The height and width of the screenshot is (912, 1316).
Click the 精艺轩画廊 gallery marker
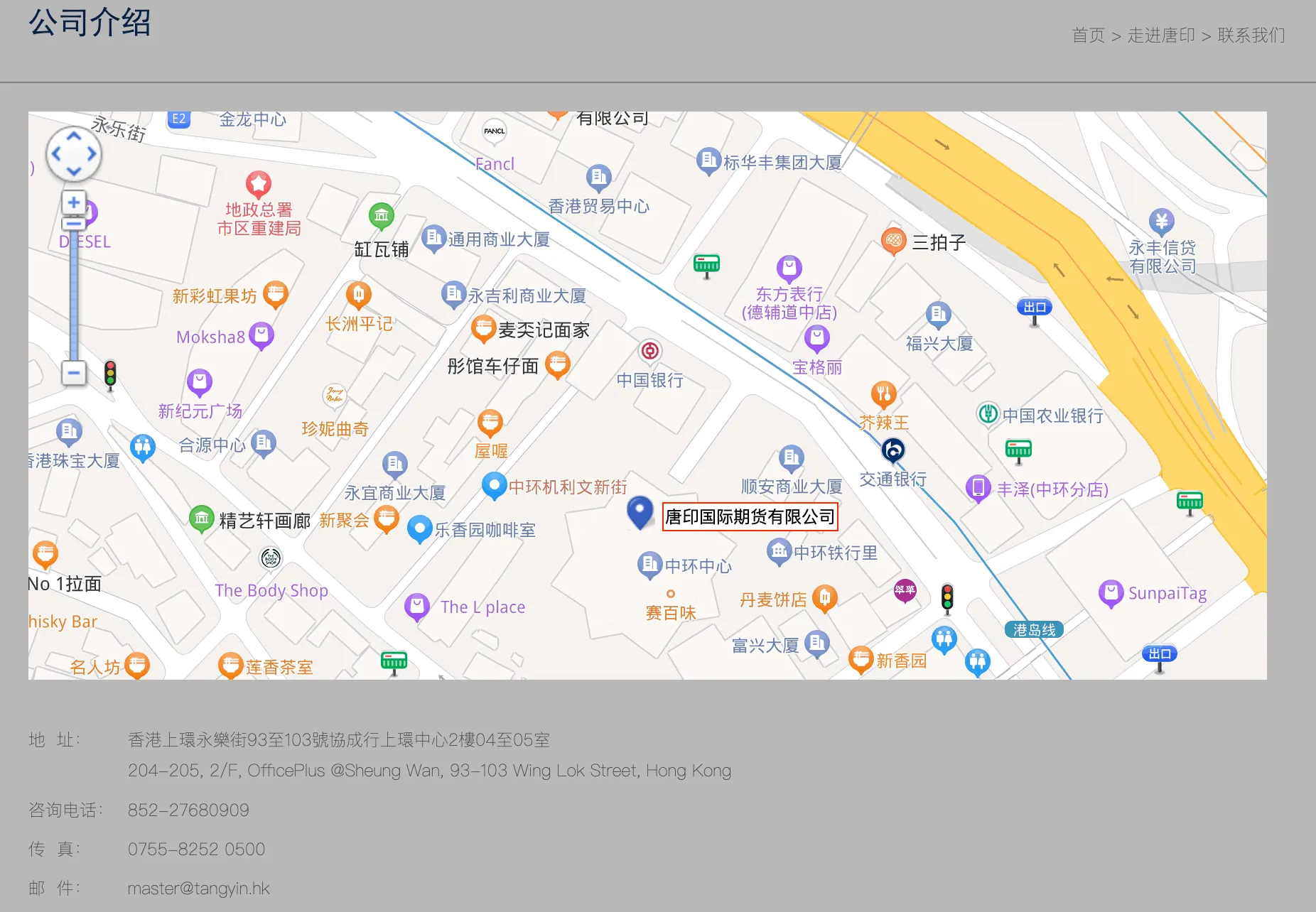point(202,519)
